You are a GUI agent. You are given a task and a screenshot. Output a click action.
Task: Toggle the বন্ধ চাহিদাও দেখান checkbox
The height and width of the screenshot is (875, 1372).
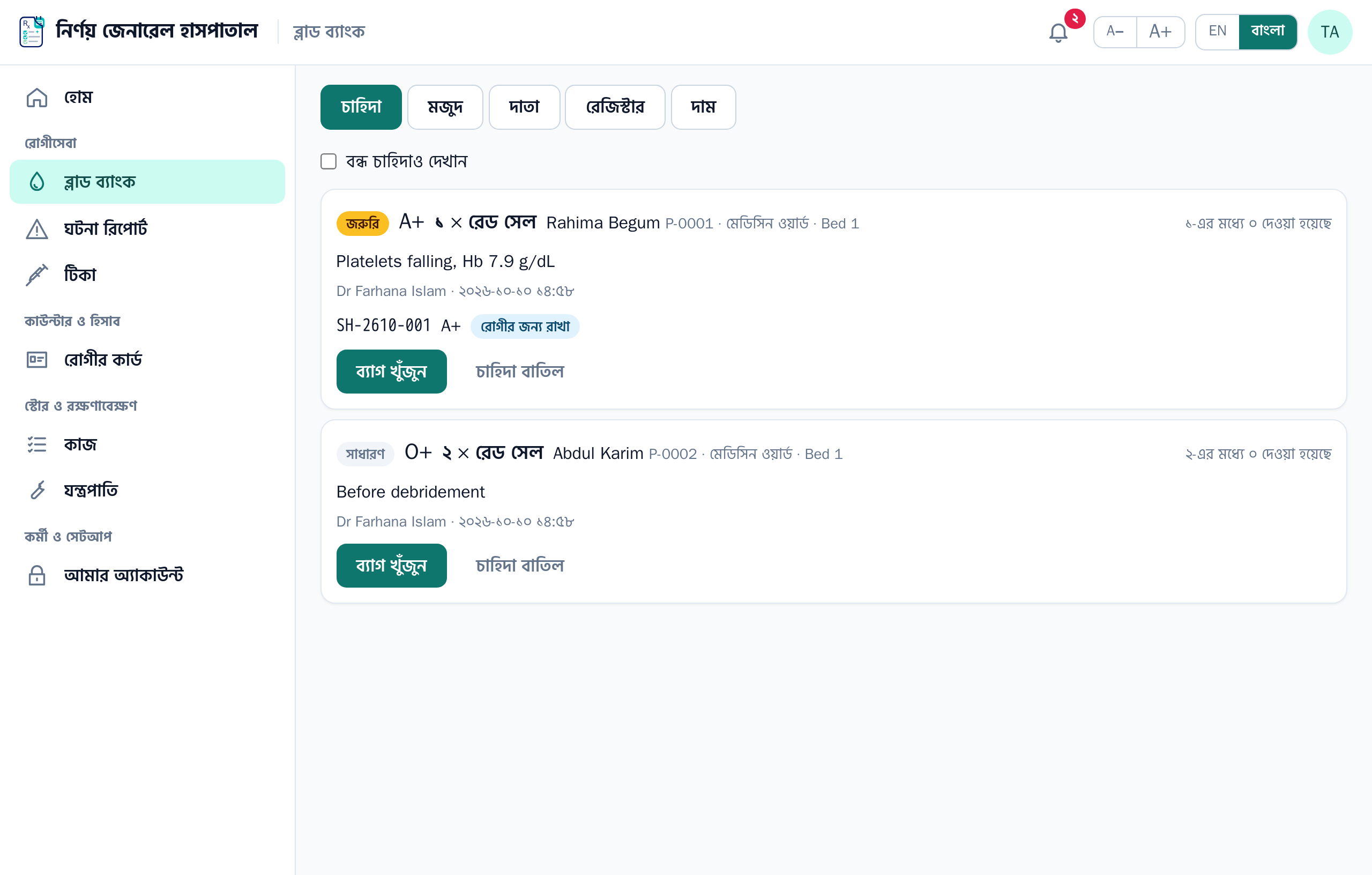[x=328, y=161]
